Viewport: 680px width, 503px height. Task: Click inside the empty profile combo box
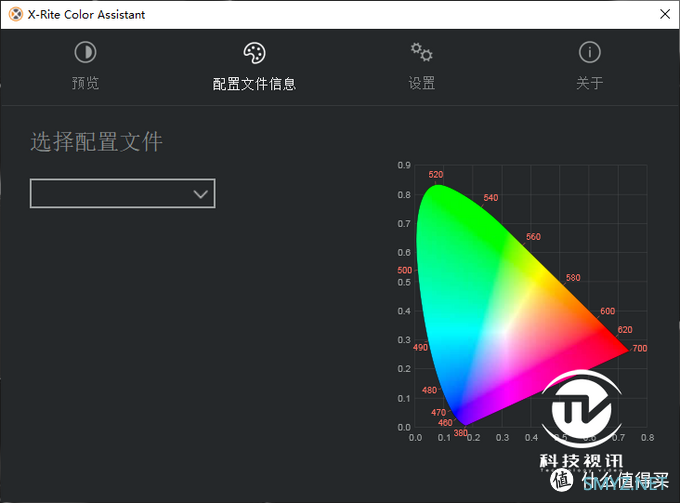pos(122,193)
